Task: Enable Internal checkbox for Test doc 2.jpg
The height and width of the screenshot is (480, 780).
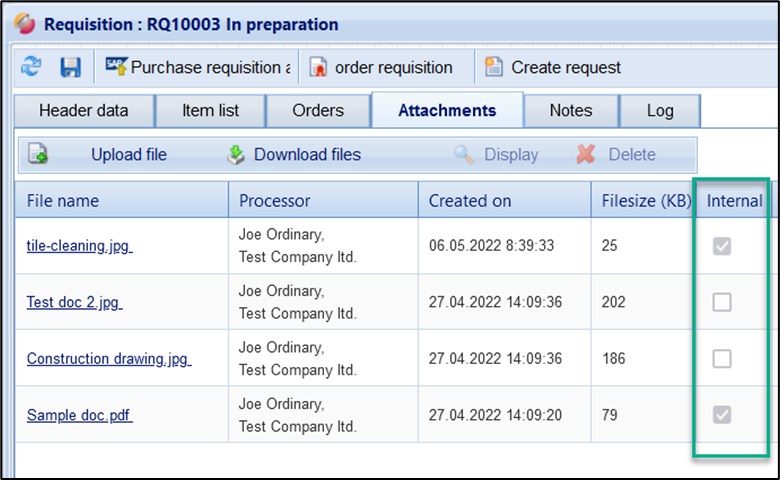Action: (x=721, y=302)
